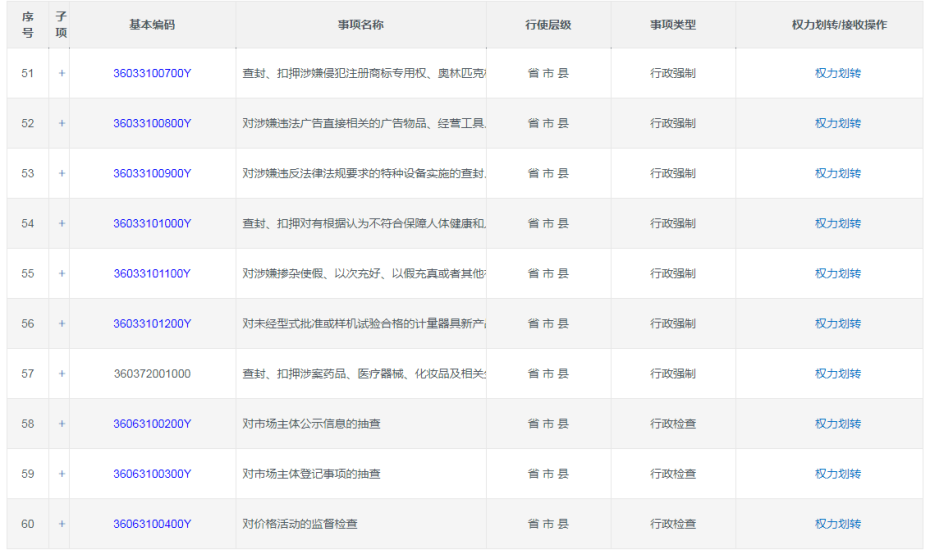Open code link 36063100400Y
Viewport: 931px width, 551px height.
pos(152,523)
